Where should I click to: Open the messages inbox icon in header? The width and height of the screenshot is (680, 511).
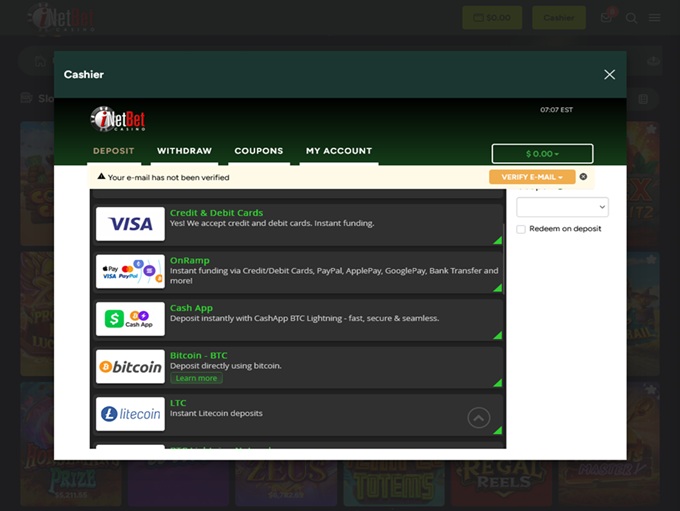tap(607, 17)
